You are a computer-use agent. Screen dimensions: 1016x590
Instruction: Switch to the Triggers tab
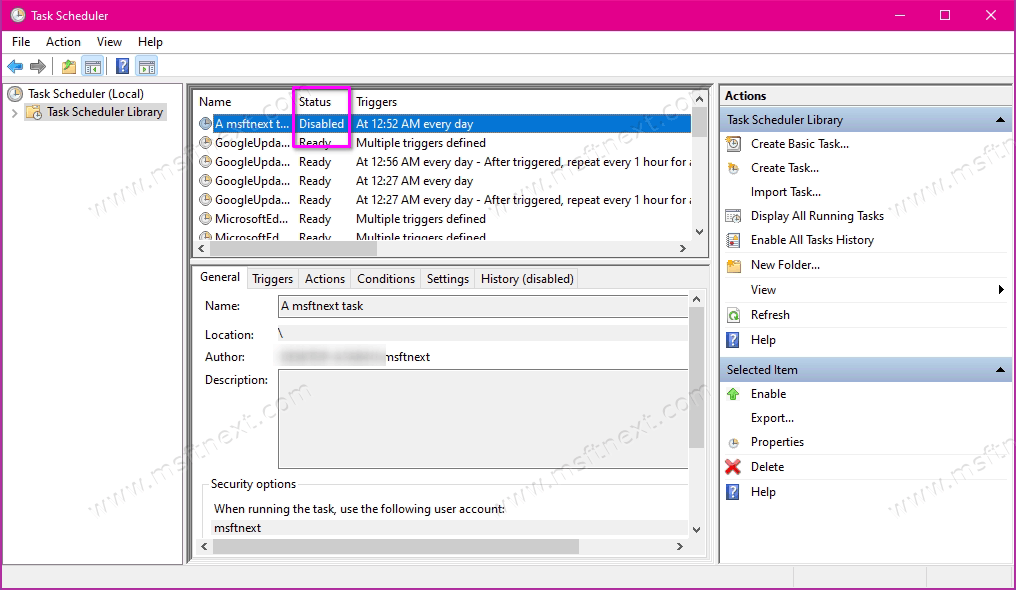pyautogui.click(x=272, y=278)
